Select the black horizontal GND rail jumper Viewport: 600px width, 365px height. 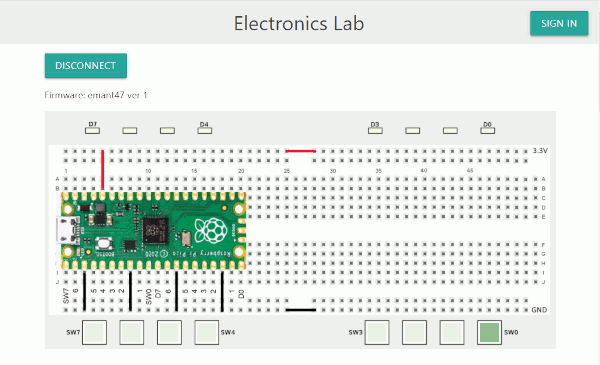301,310
